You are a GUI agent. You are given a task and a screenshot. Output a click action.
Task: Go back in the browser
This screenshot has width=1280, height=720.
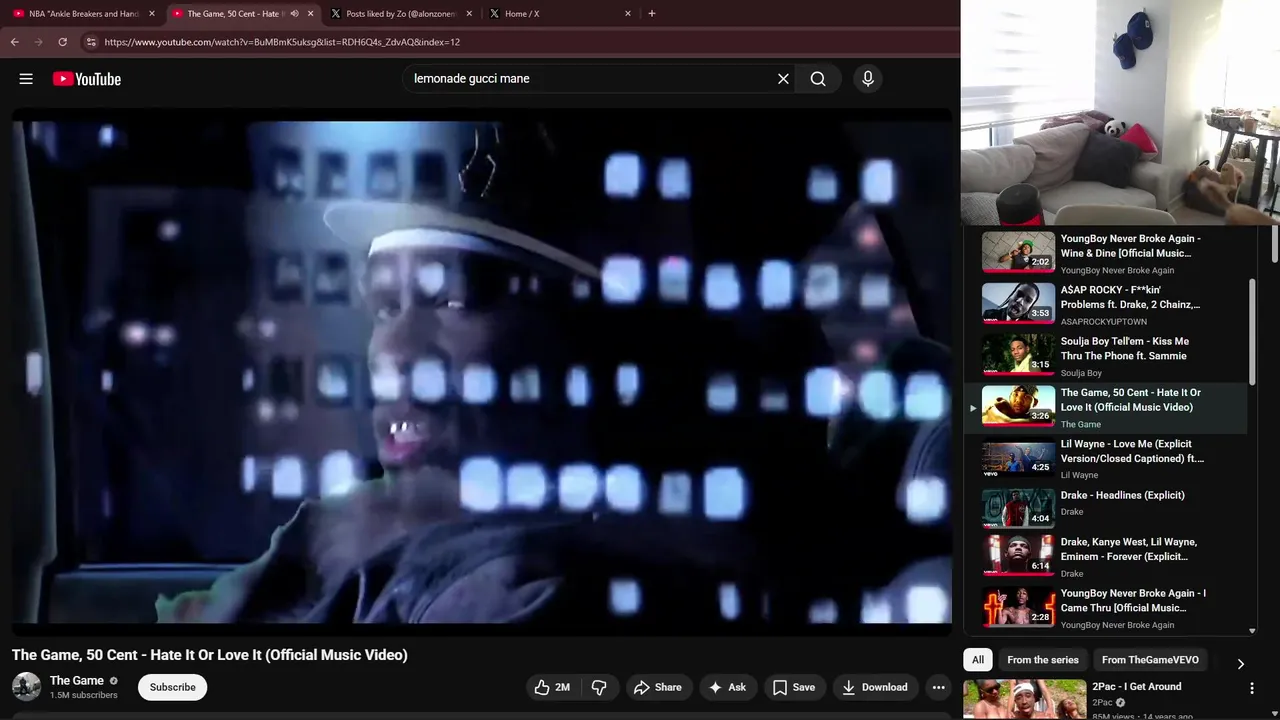(14, 42)
